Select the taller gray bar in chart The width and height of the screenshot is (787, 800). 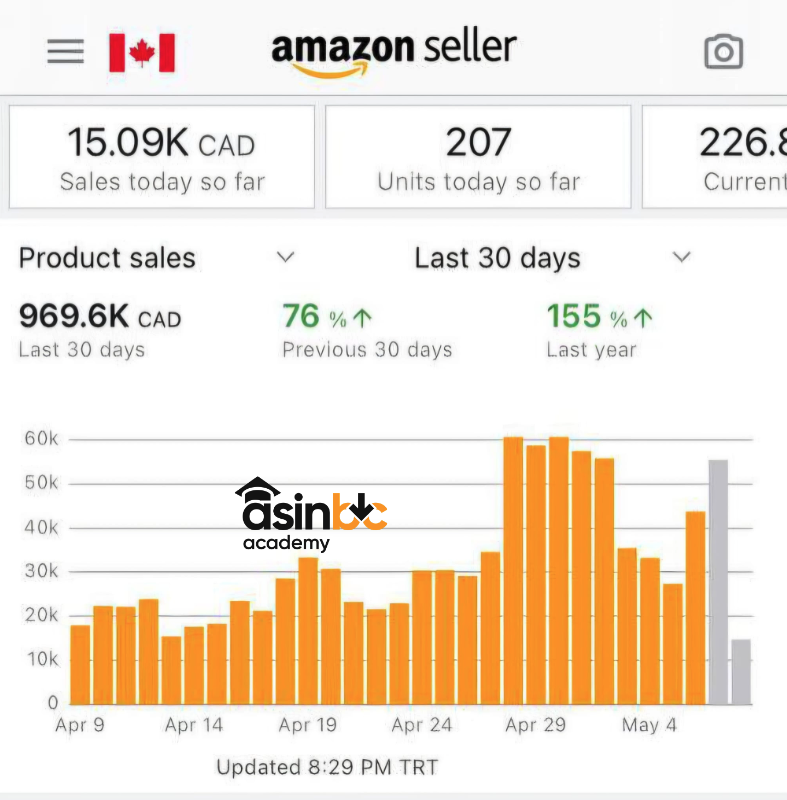tap(718, 581)
